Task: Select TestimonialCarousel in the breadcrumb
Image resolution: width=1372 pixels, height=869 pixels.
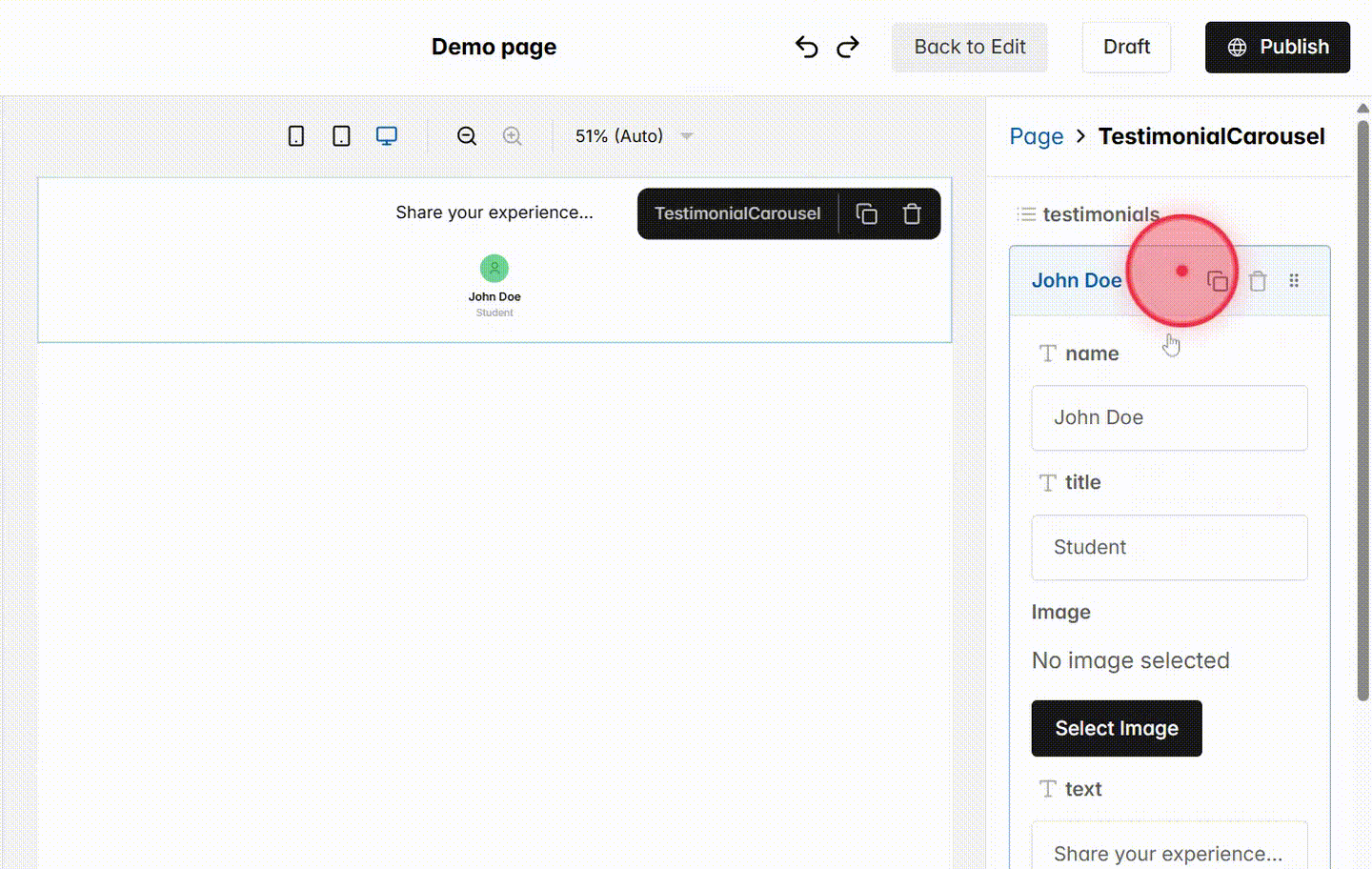Action: pos(1211,136)
